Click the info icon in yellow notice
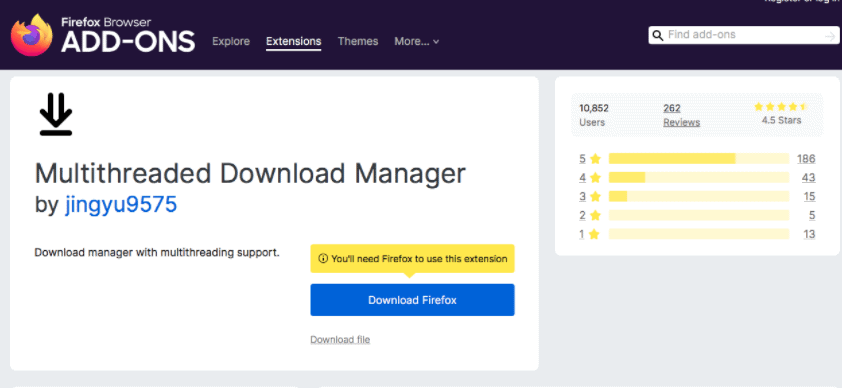Screen dimensions: 842x388 (x=323, y=259)
